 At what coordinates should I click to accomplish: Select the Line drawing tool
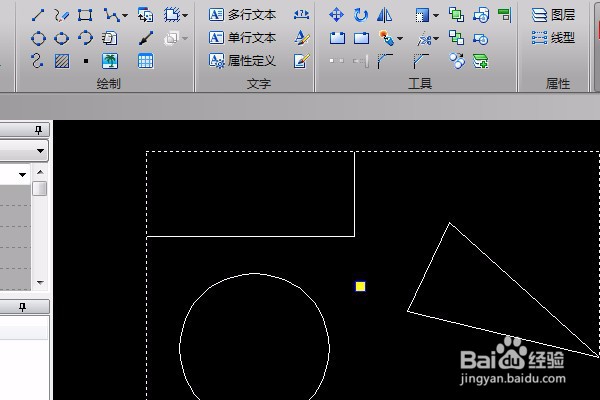(38, 15)
